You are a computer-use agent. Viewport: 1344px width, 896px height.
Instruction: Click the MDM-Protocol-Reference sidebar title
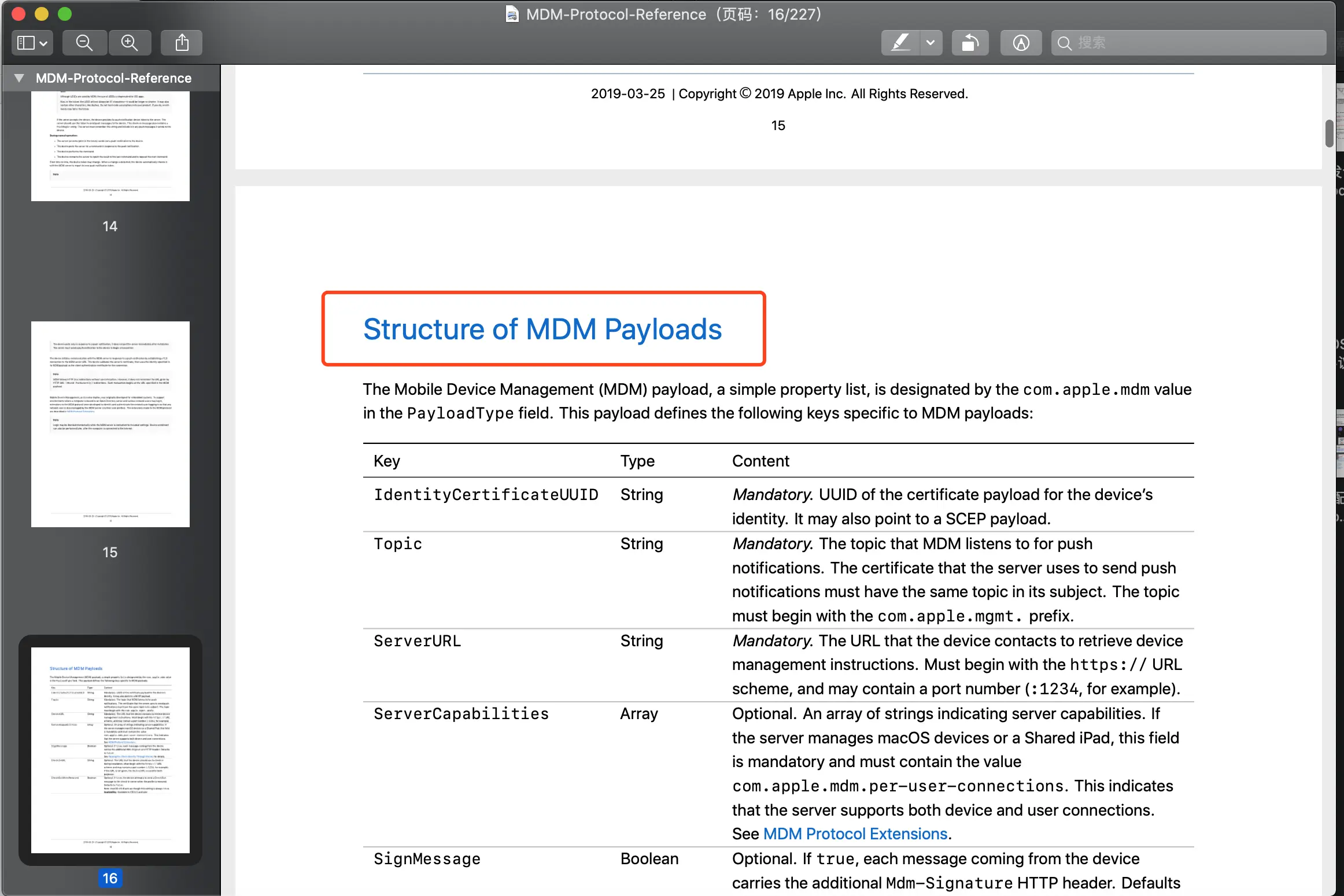click(113, 78)
